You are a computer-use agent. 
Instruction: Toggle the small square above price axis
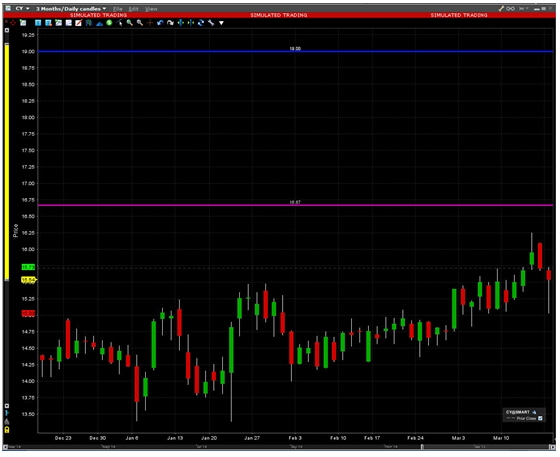pyautogui.click(x=7, y=31)
